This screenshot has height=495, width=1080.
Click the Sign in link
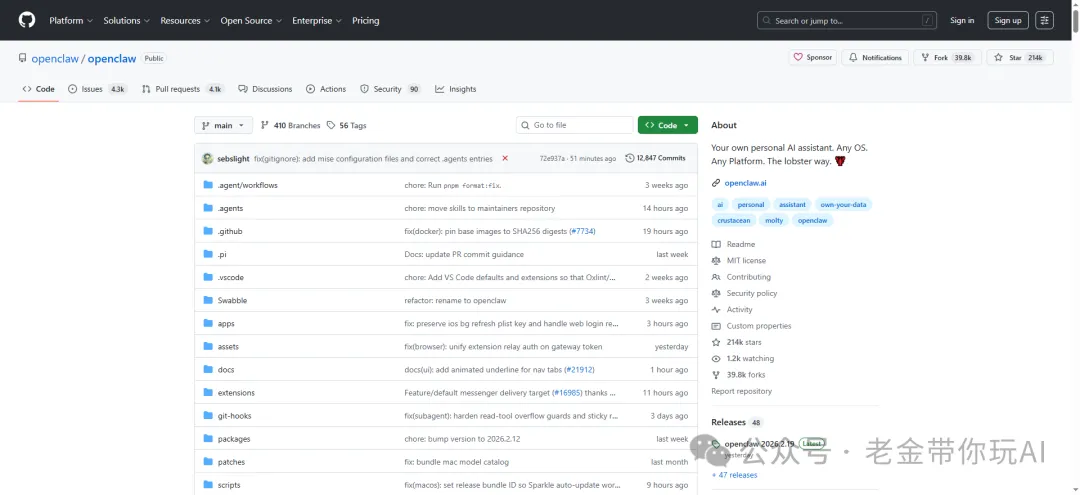(x=962, y=21)
